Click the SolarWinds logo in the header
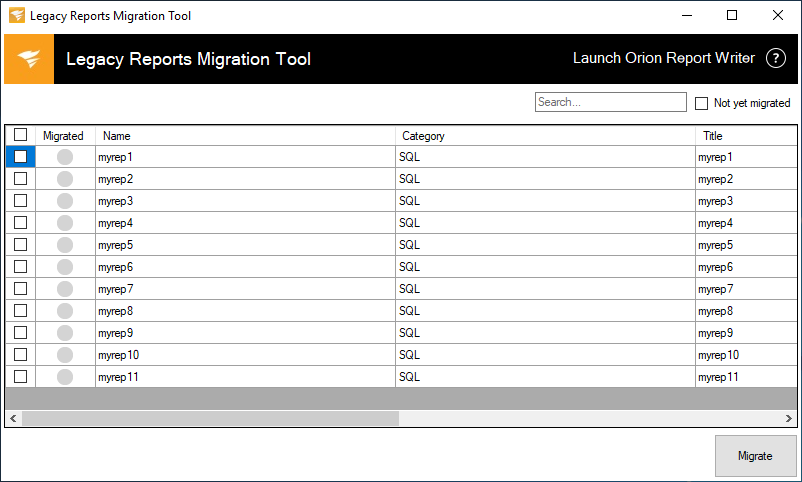802x482 pixels. 29,59
